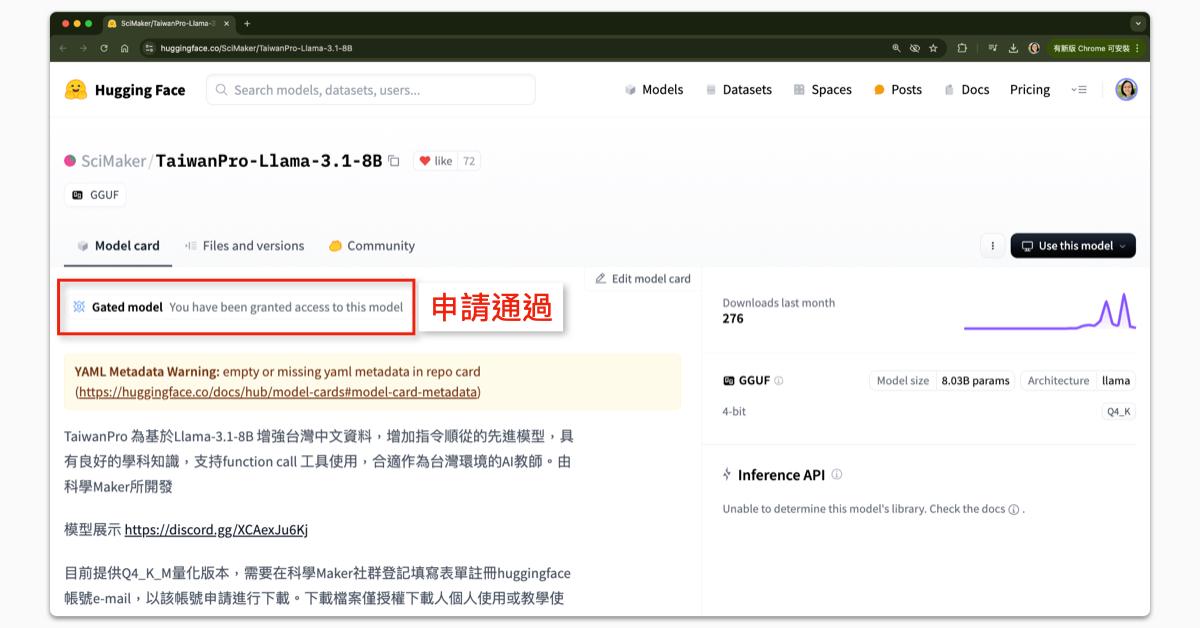Open Datasets in top navigation
Screen dimensions: 1200x628
pyautogui.click(x=739, y=90)
